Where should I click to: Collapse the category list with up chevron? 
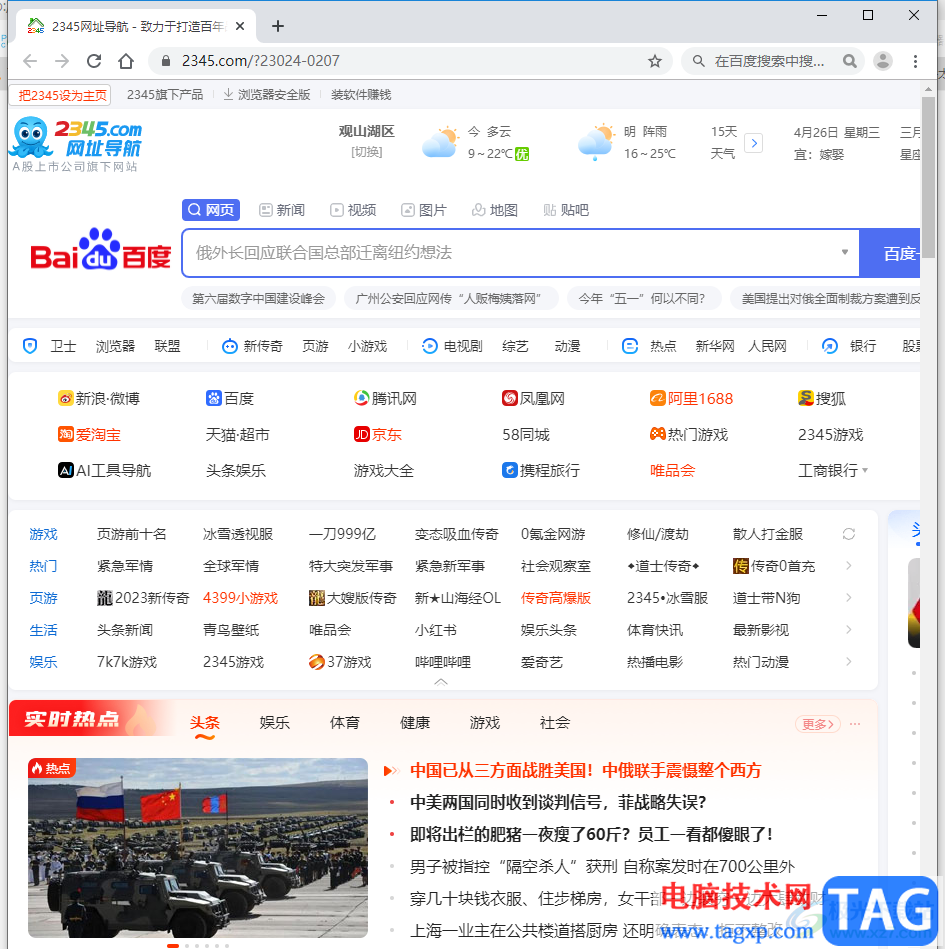[441, 682]
